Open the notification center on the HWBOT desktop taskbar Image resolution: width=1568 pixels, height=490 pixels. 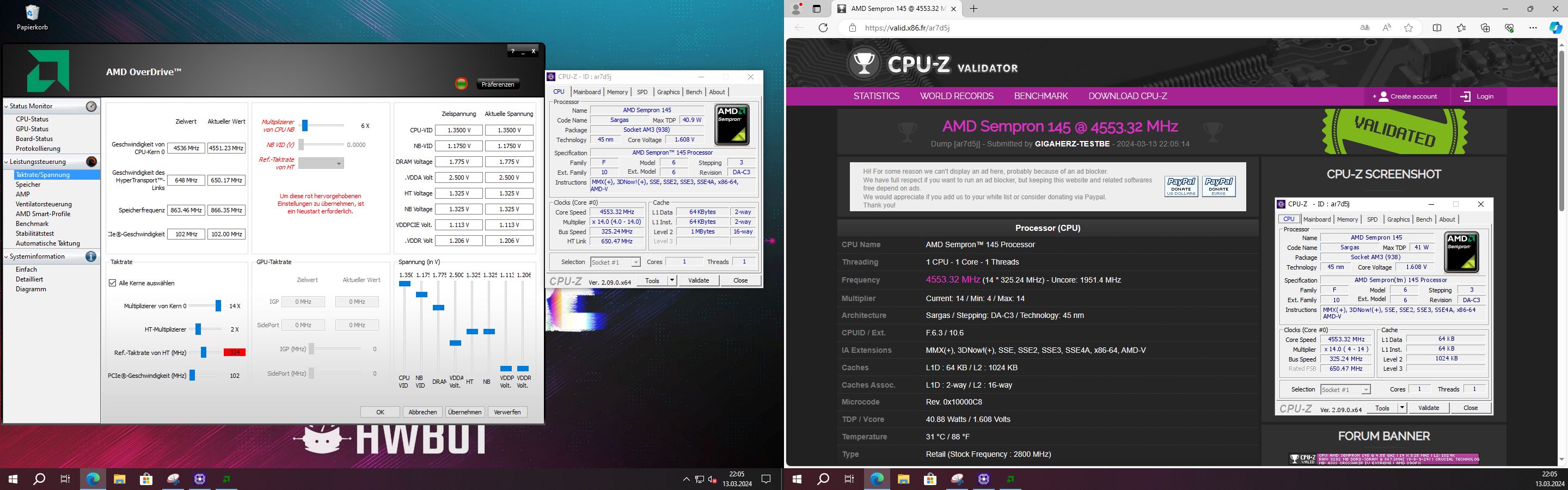[767, 479]
